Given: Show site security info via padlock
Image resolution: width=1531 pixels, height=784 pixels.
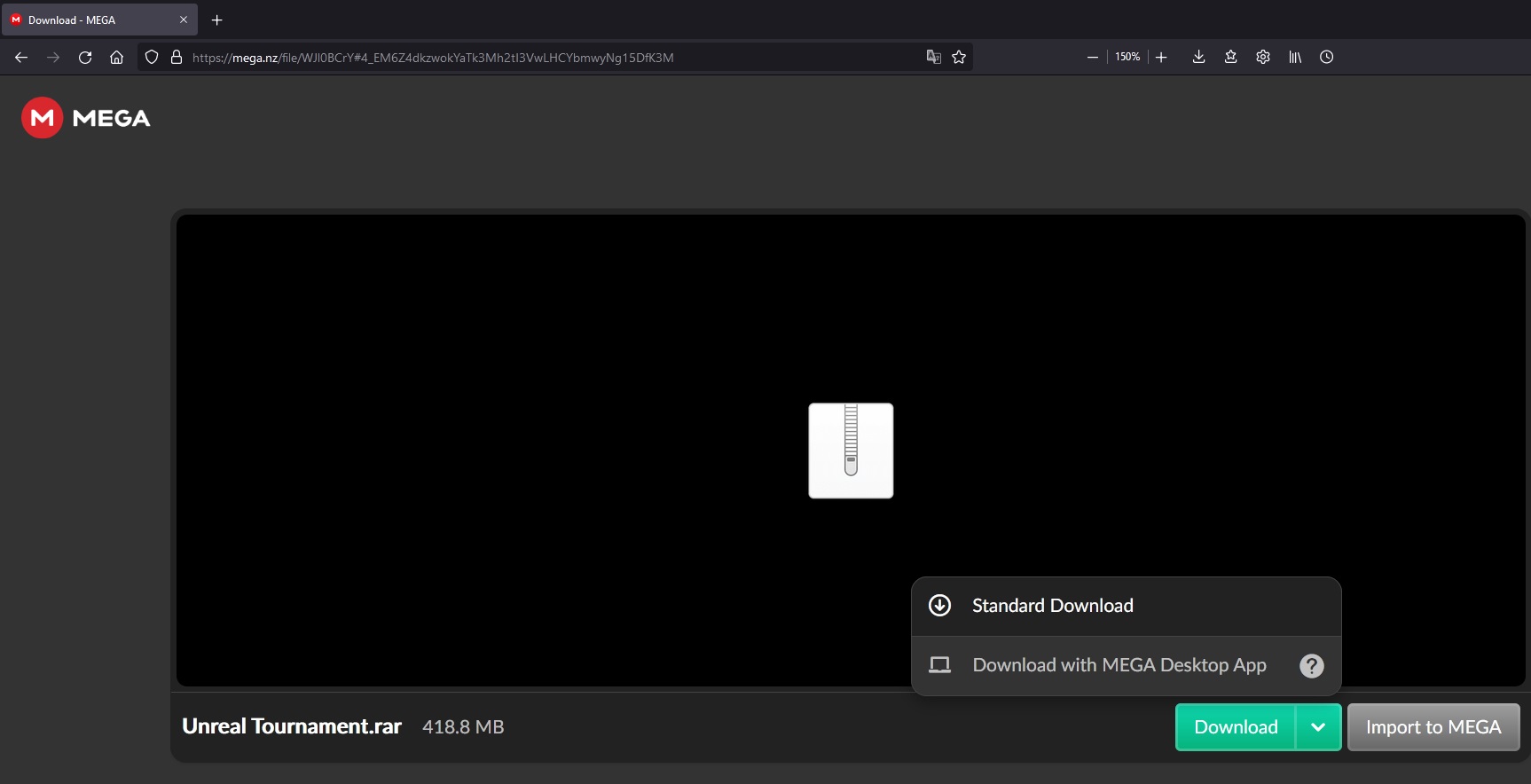Looking at the screenshot, I should [177, 58].
